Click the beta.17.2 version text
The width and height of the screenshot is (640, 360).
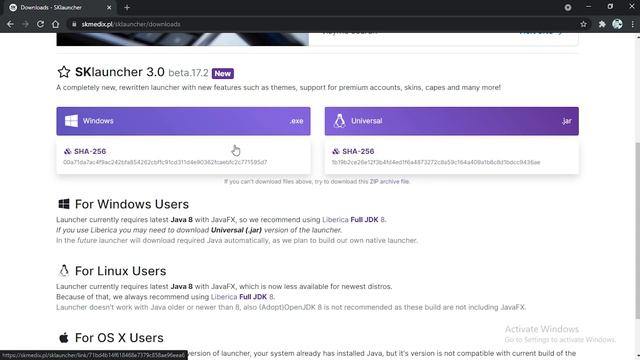(188, 73)
